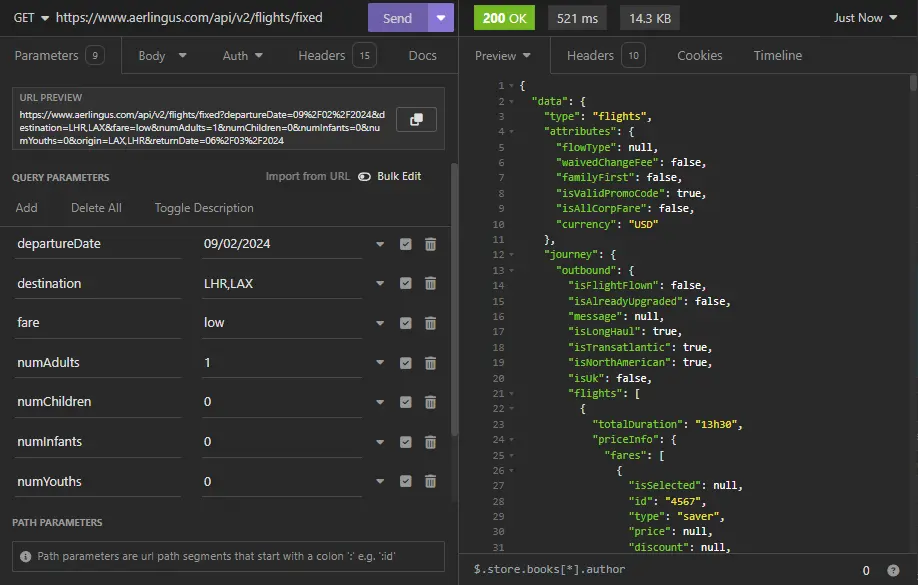Open destination row options dropdown

(x=380, y=283)
